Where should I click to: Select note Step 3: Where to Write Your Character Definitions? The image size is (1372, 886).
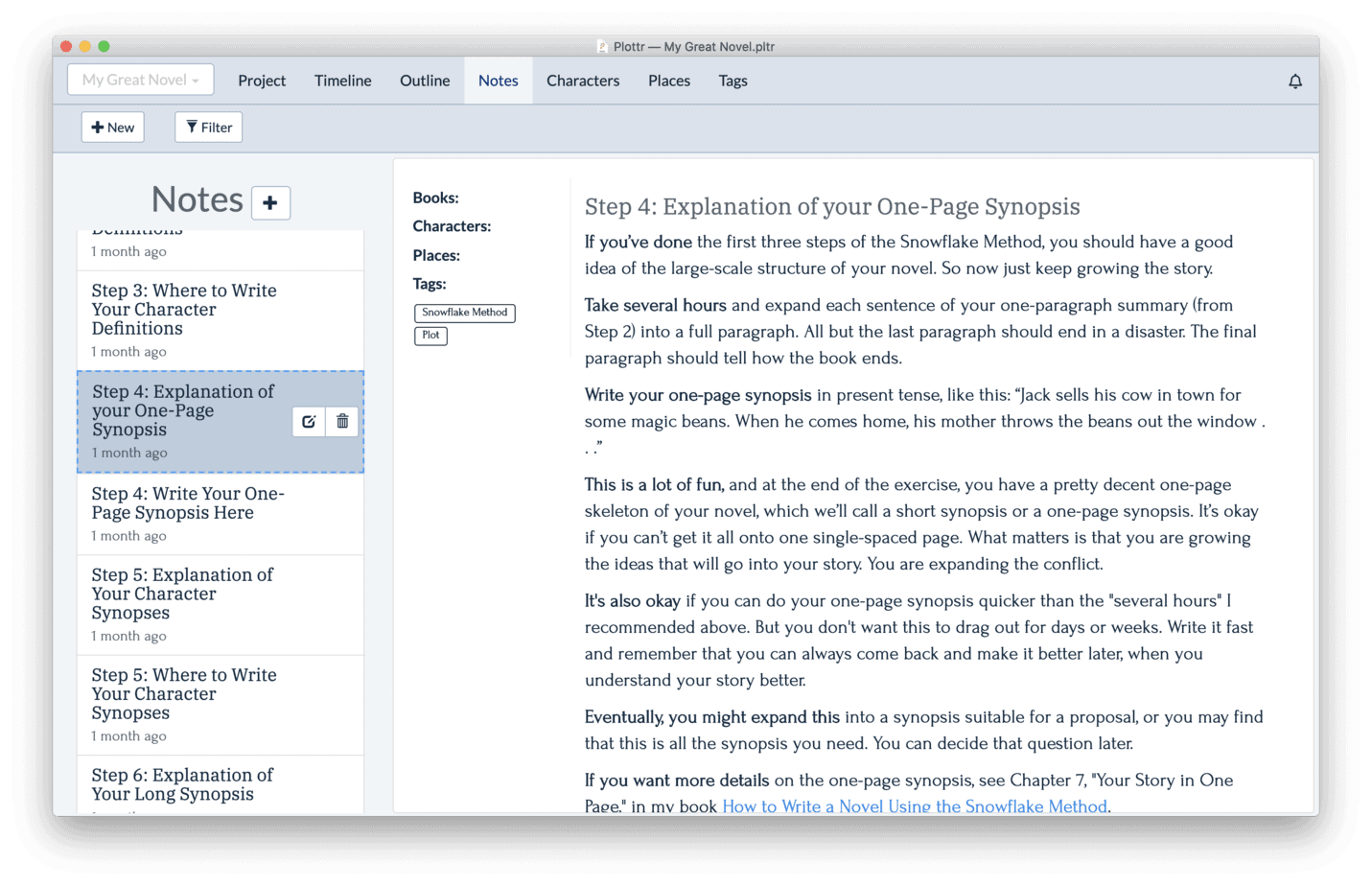coord(221,320)
